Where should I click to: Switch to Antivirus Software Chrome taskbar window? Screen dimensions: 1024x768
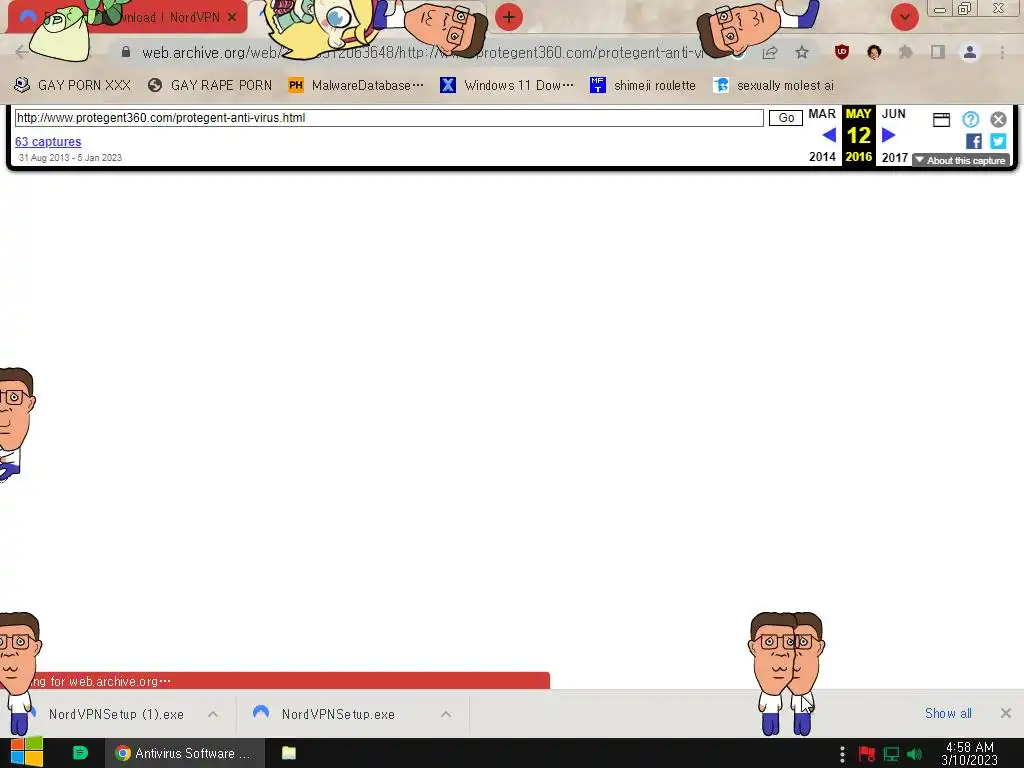pos(185,753)
